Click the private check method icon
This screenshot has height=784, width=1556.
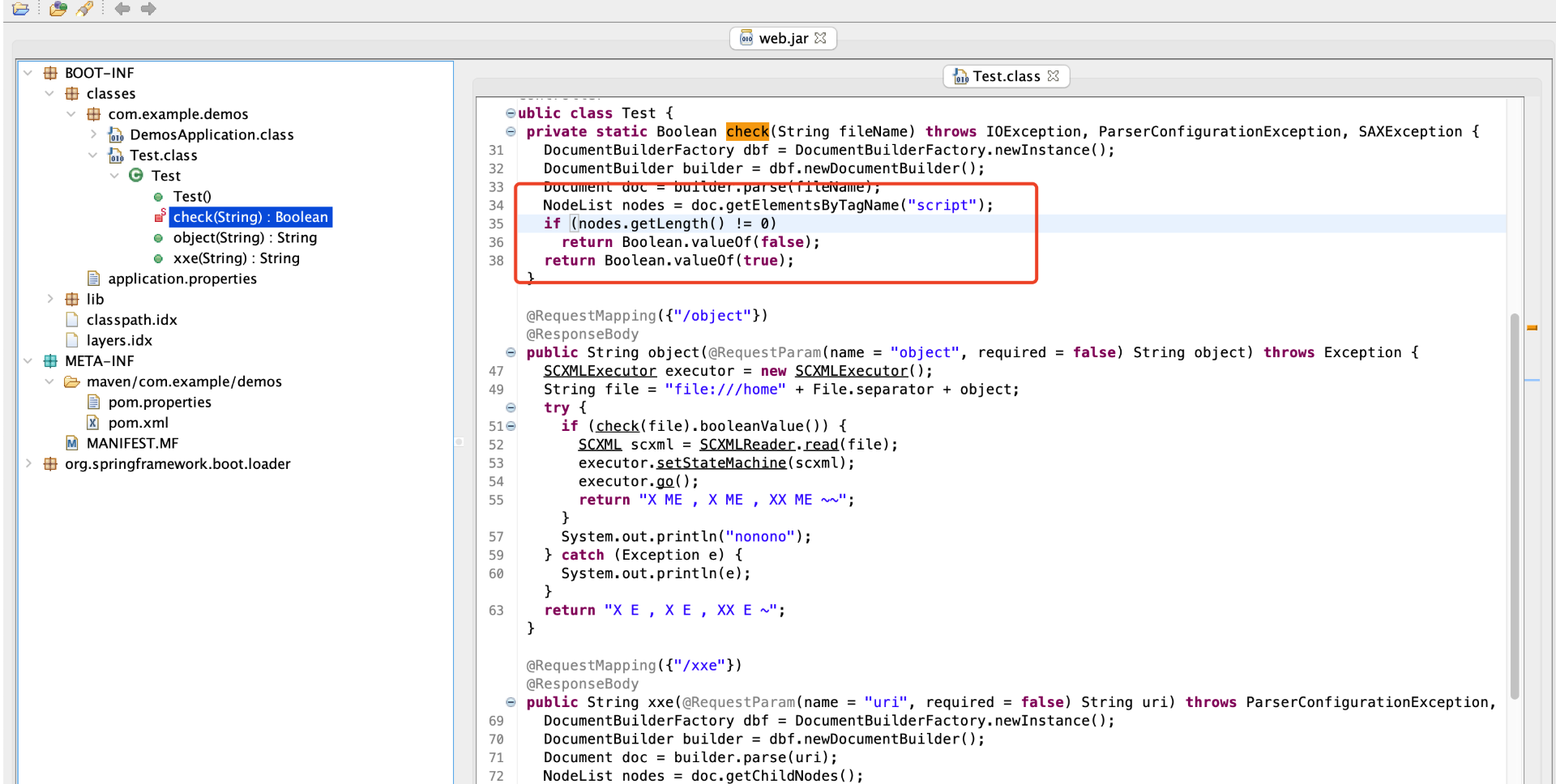pyautogui.click(x=160, y=216)
